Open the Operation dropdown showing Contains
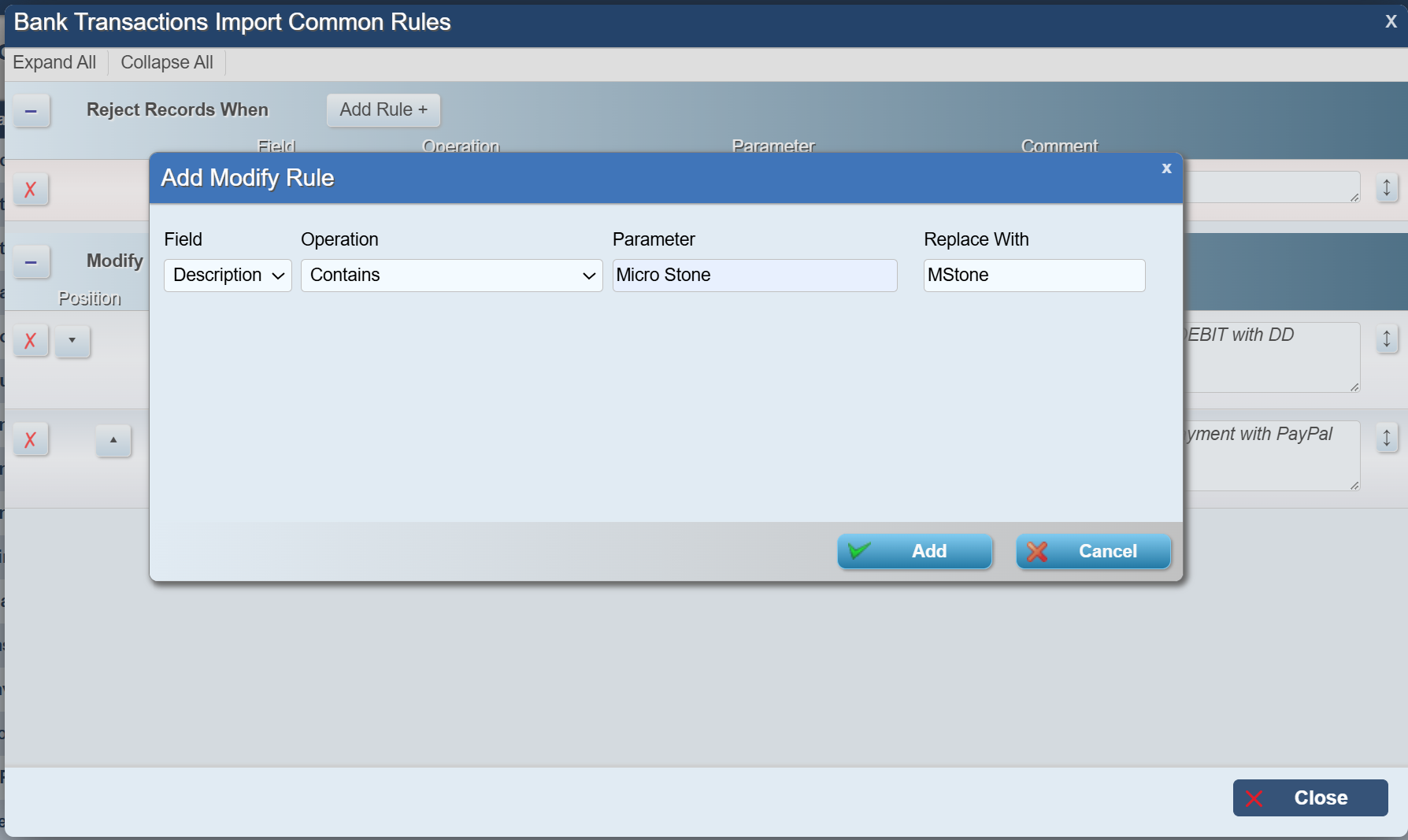Viewport: 1408px width, 840px height. pos(451,276)
